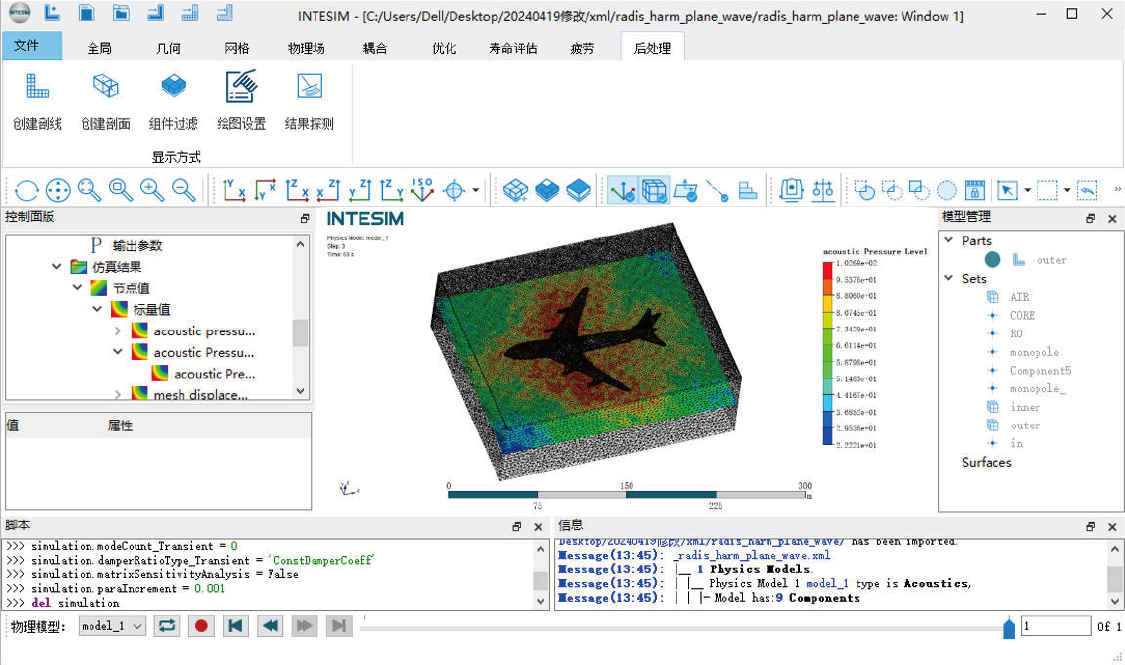Viewport: 1125px width, 665px height.
Task: Click the save file icon in title bar
Action: [86, 13]
